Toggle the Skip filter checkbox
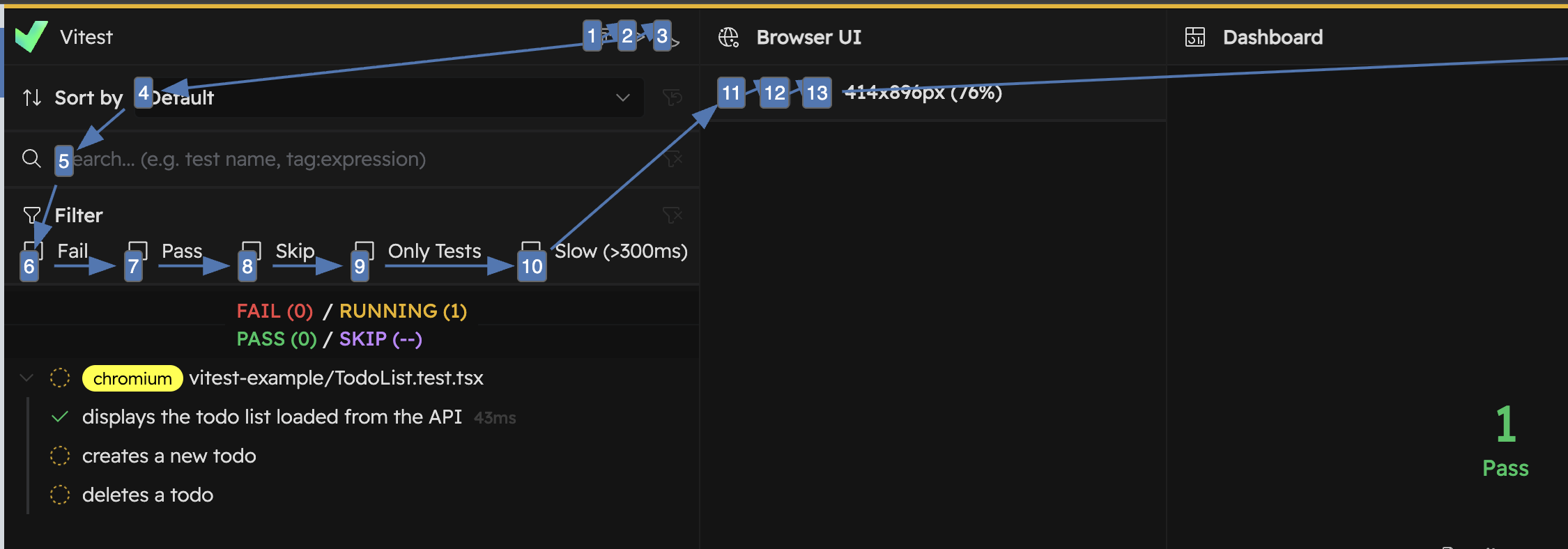The height and width of the screenshot is (549, 1568). [252, 251]
